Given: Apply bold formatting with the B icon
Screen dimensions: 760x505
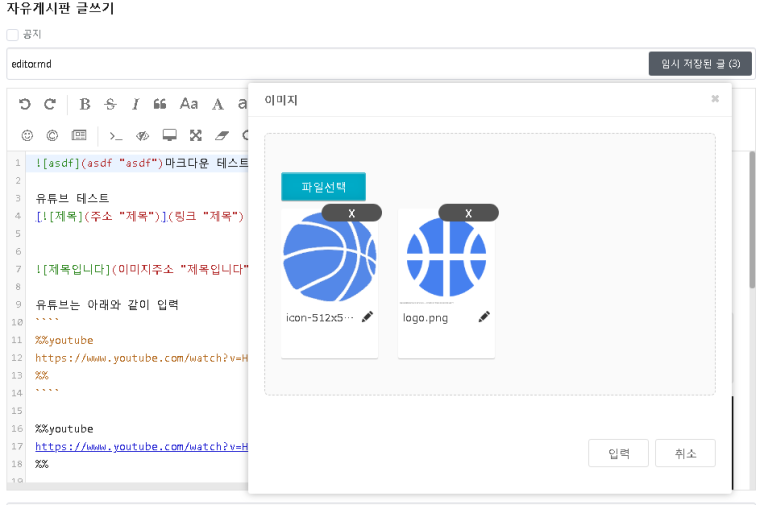Looking at the screenshot, I should click(x=85, y=104).
